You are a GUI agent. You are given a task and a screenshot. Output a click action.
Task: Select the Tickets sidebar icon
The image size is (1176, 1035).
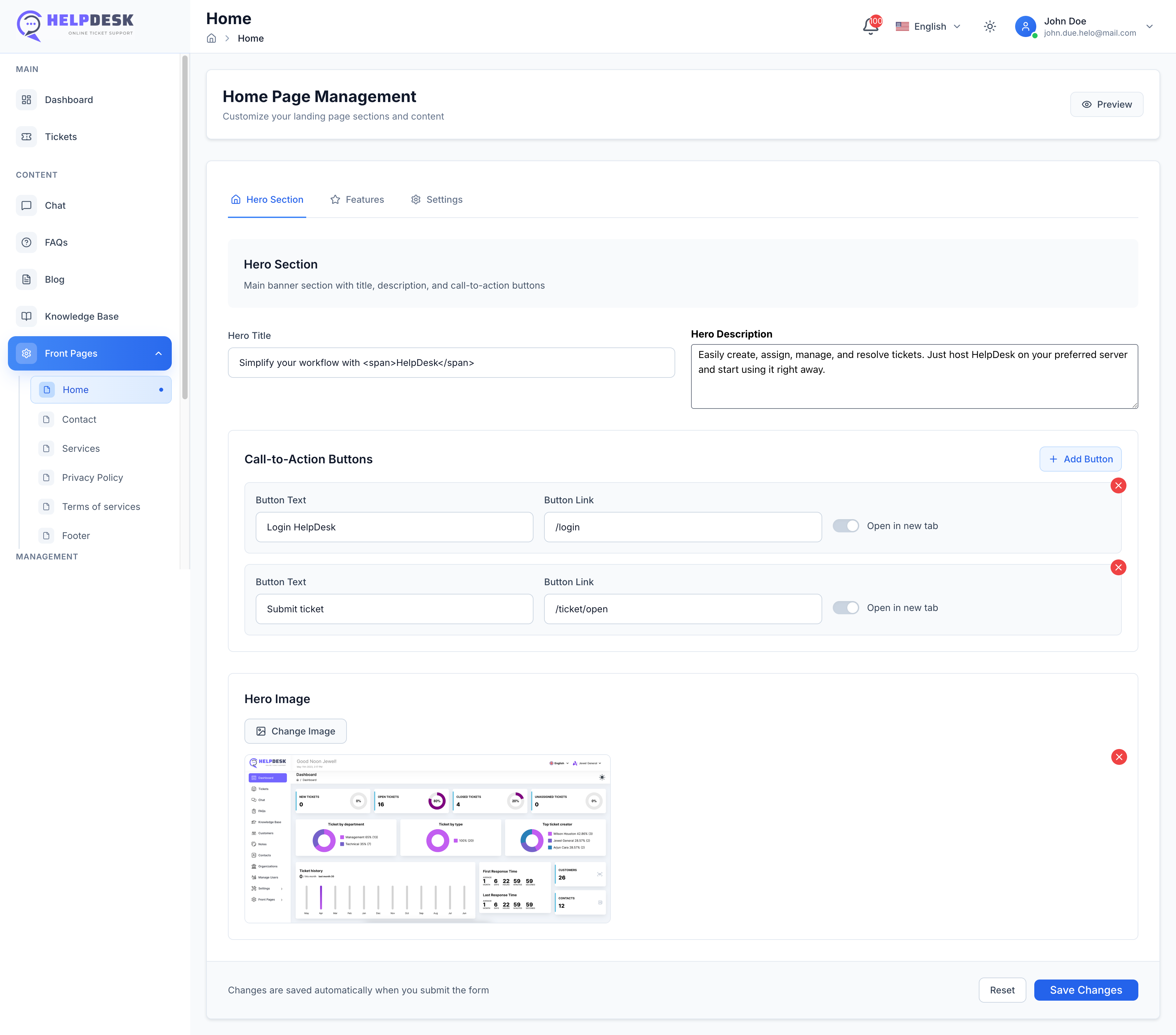[x=26, y=136]
